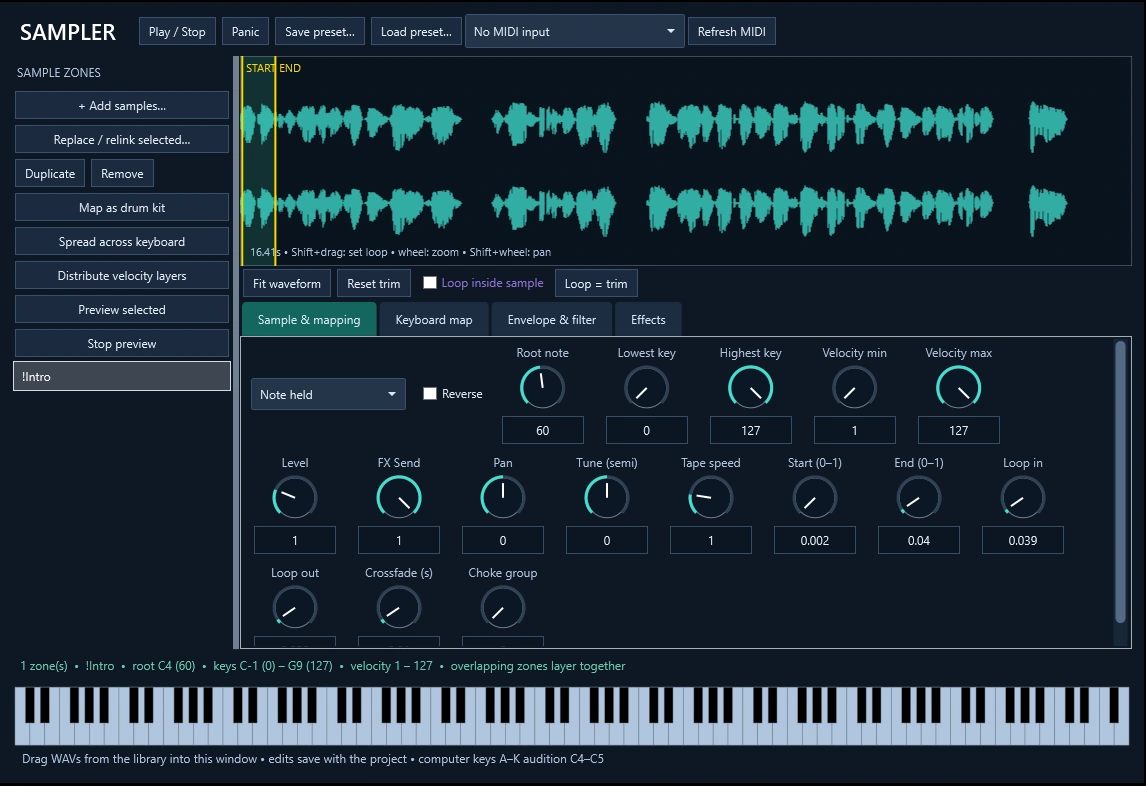Click the Velocity min knob
Image resolution: width=1146 pixels, height=786 pixels.
click(854, 388)
